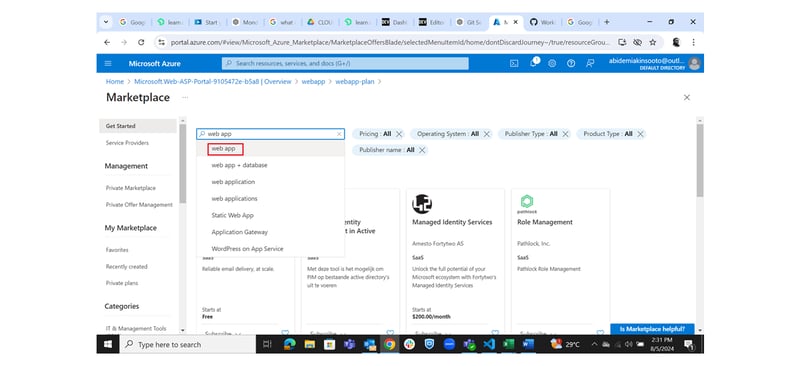Open the Operating System : All filter
Screen dimensions: 800x366
click(x=448, y=134)
